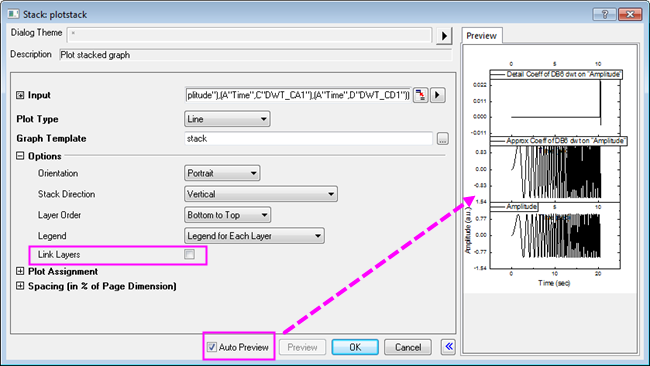The width and height of the screenshot is (650, 366).
Task: Click the Description text 'Plot stacked graph'
Action: click(x=95, y=55)
